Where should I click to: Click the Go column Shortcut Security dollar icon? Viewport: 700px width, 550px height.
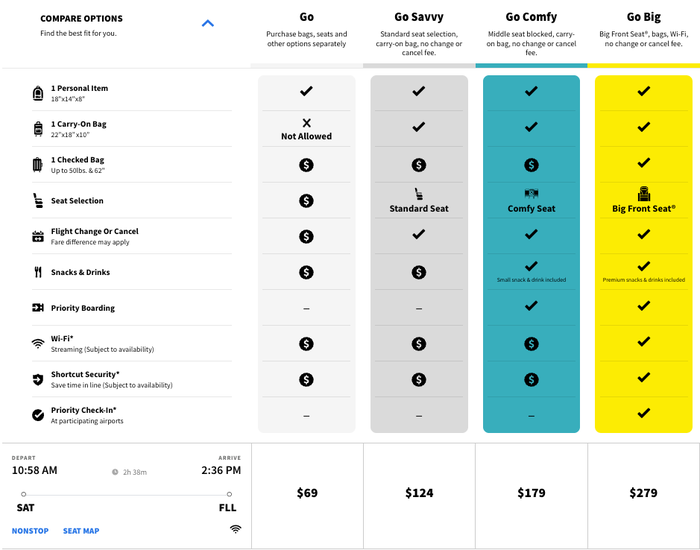pos(306,379)
